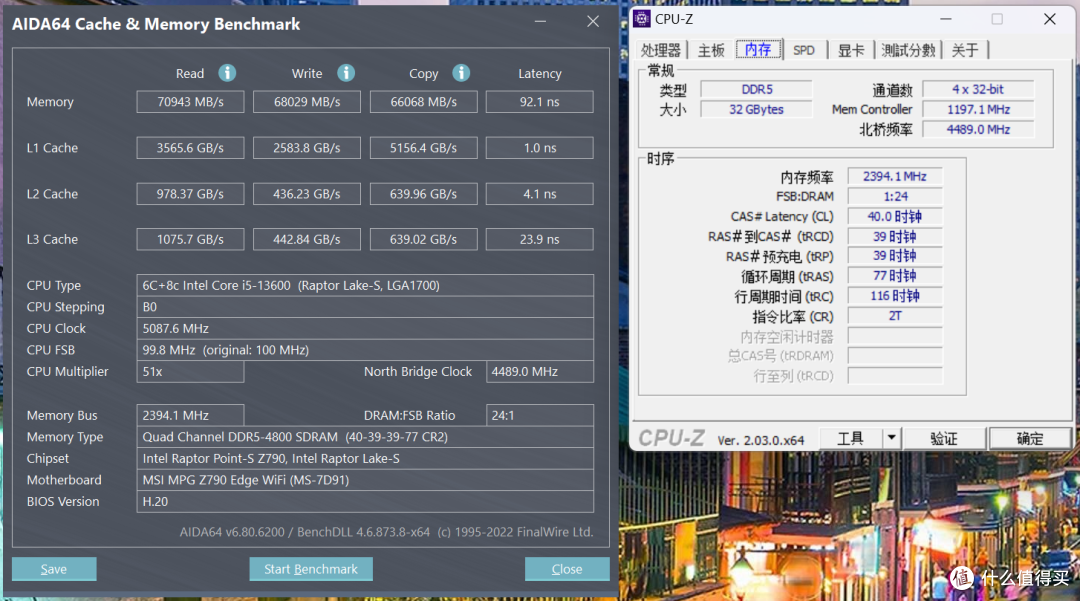This screenshot has width=1080, height=601.
Task: Close the CPU-Z window with the X
Action: (x=1049, y=19)
